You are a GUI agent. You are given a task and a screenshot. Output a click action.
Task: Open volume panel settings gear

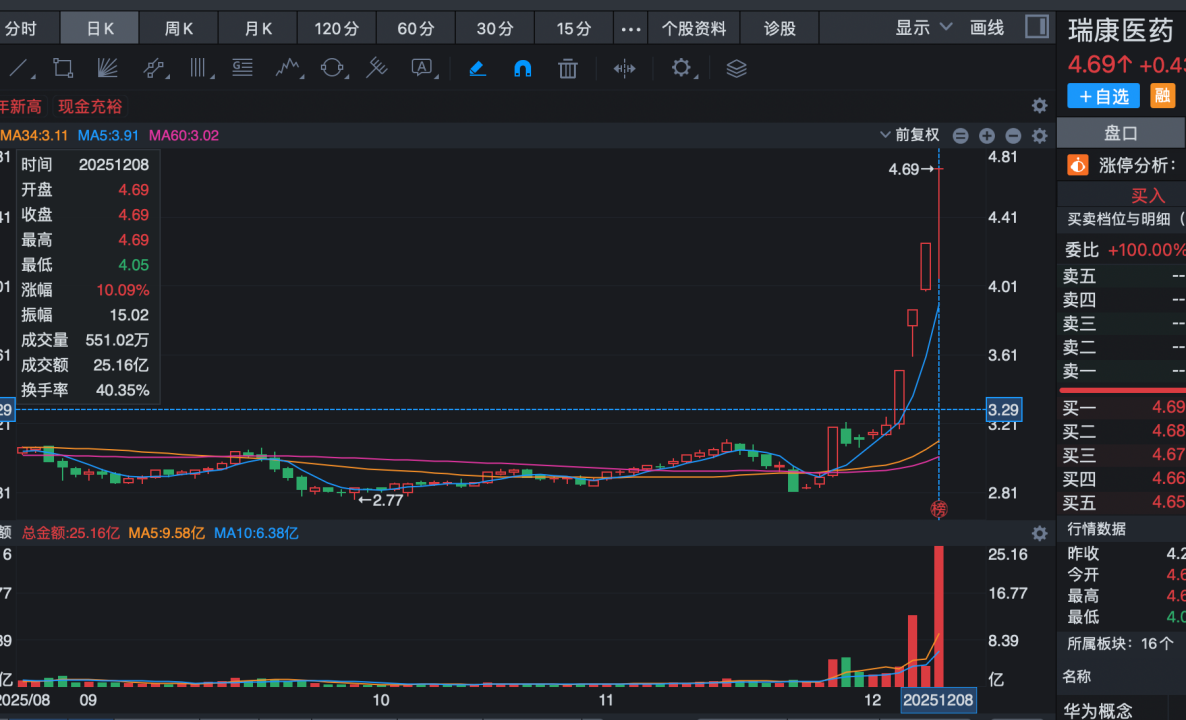(x=1039, y=533)
